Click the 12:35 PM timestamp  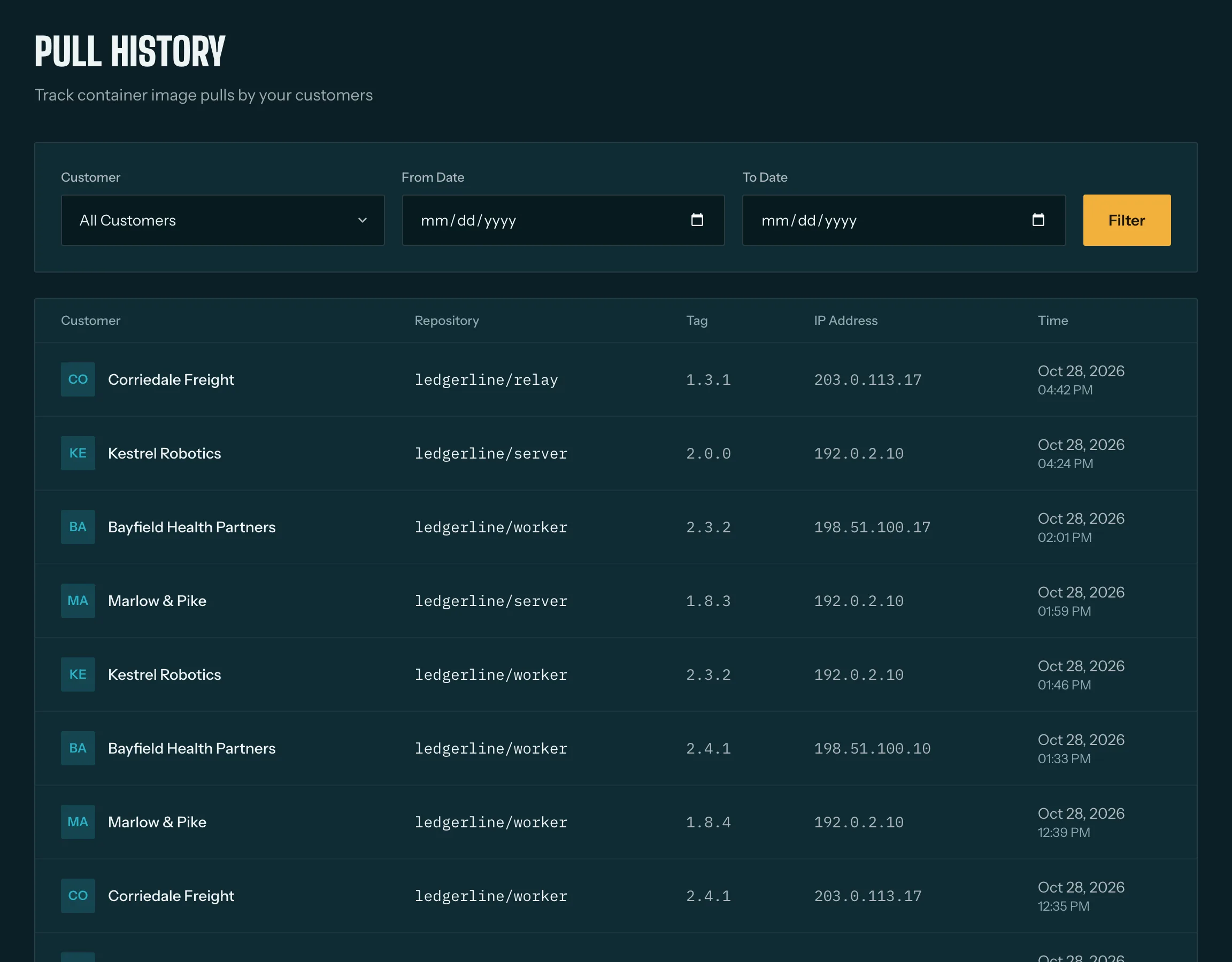click(1064, 906)
